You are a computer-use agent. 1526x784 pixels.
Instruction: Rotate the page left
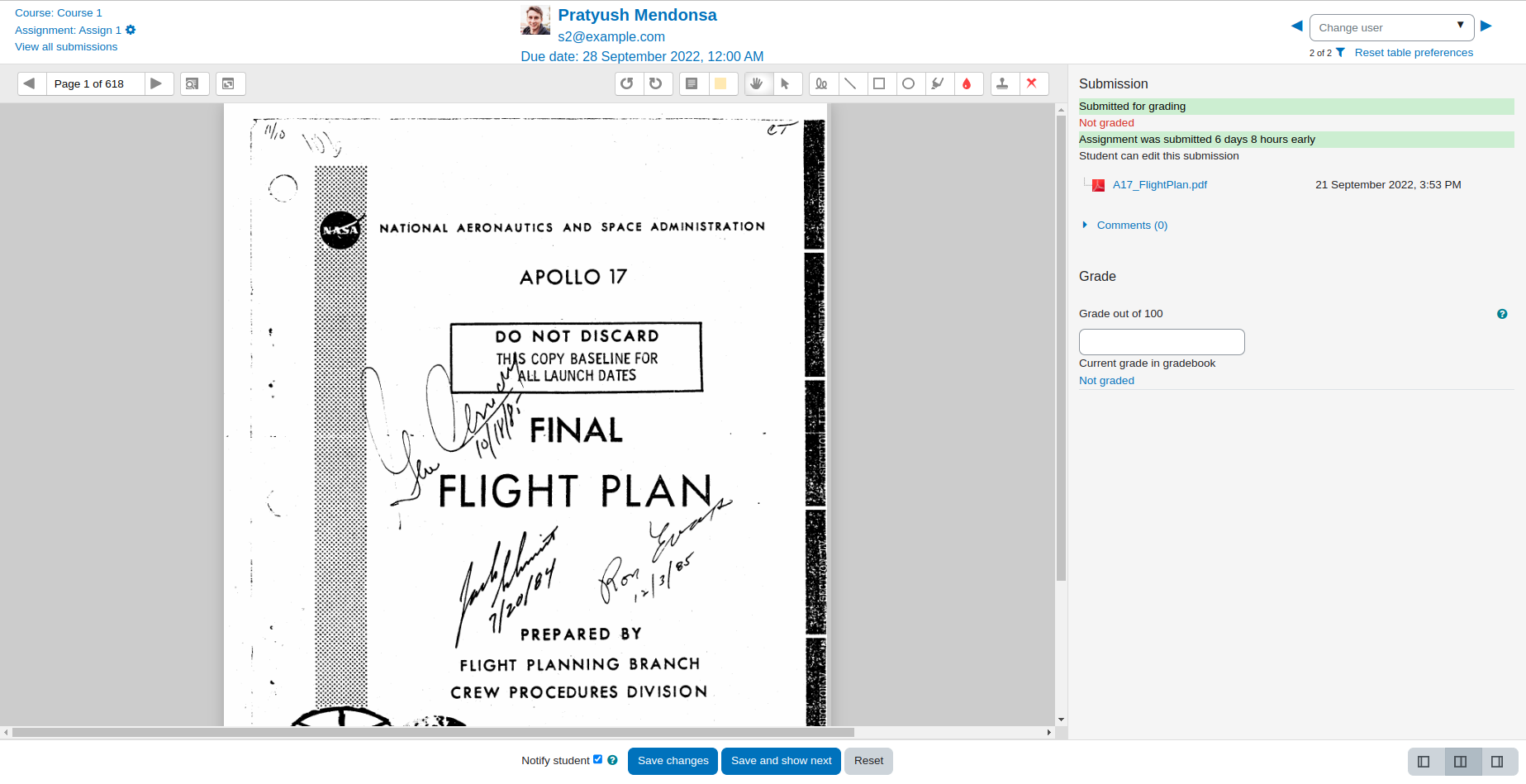point(629,83)
